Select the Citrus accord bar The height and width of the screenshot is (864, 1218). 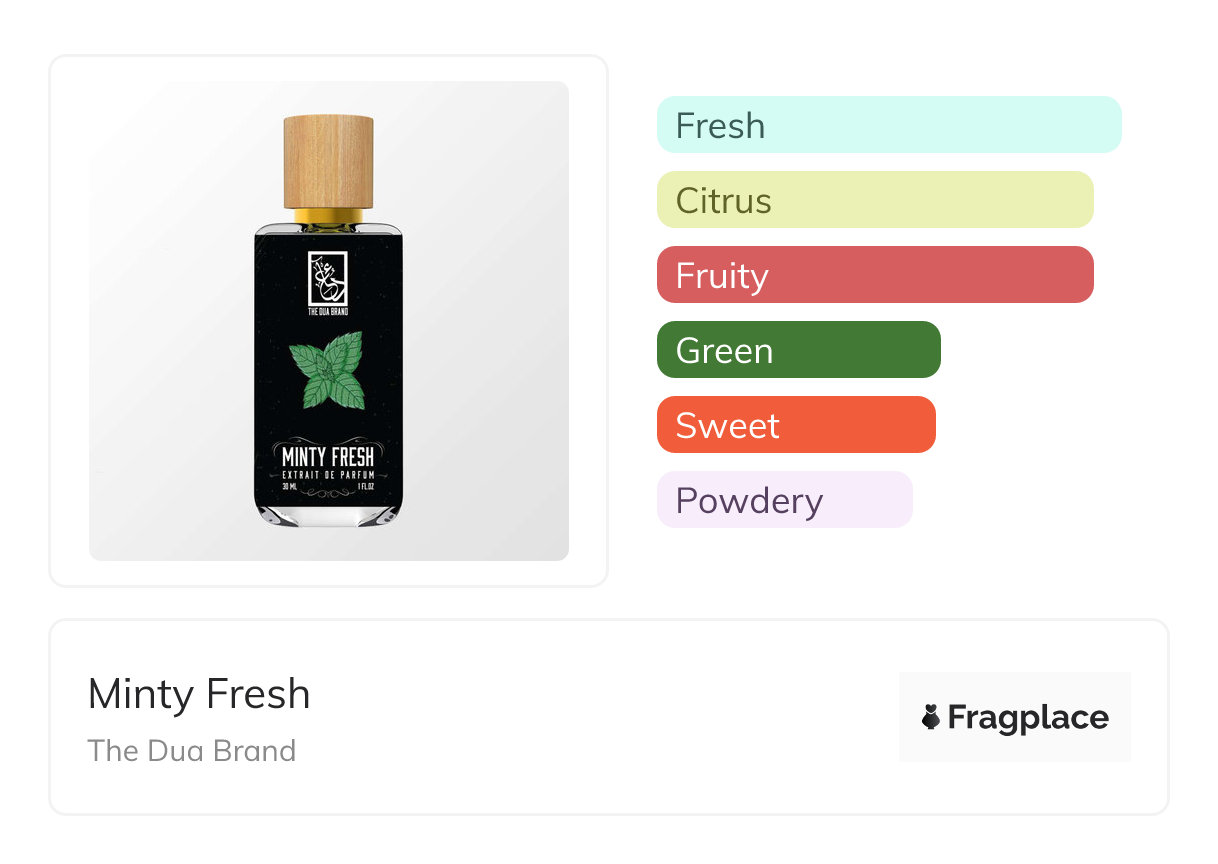(875, 200)
